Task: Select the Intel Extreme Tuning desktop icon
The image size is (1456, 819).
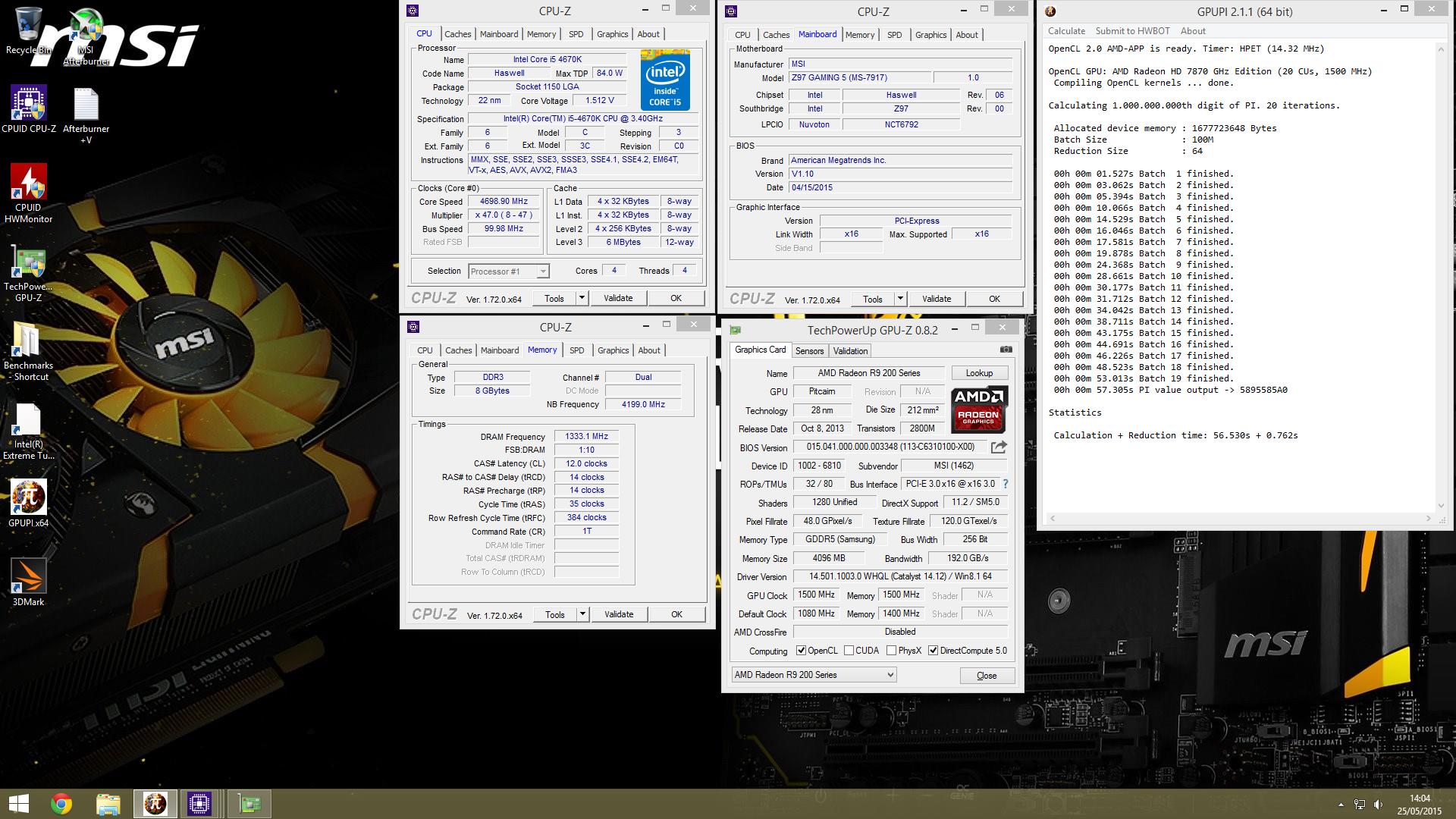Action: (29, 431)
